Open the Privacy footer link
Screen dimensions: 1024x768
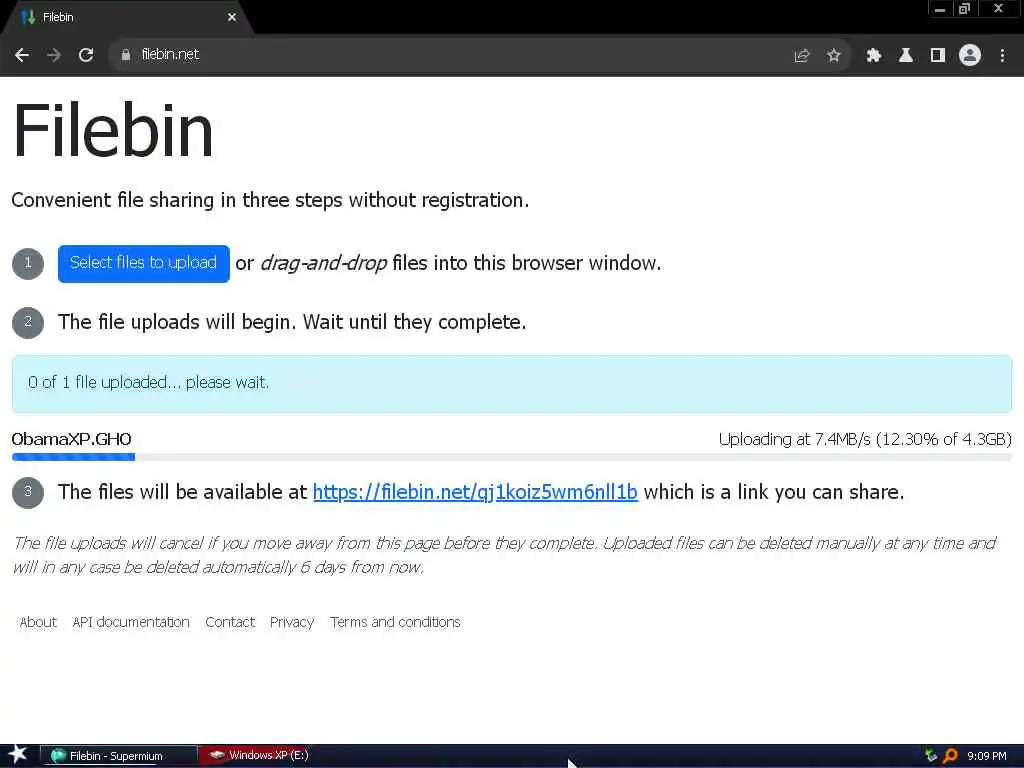coord(292,622)
